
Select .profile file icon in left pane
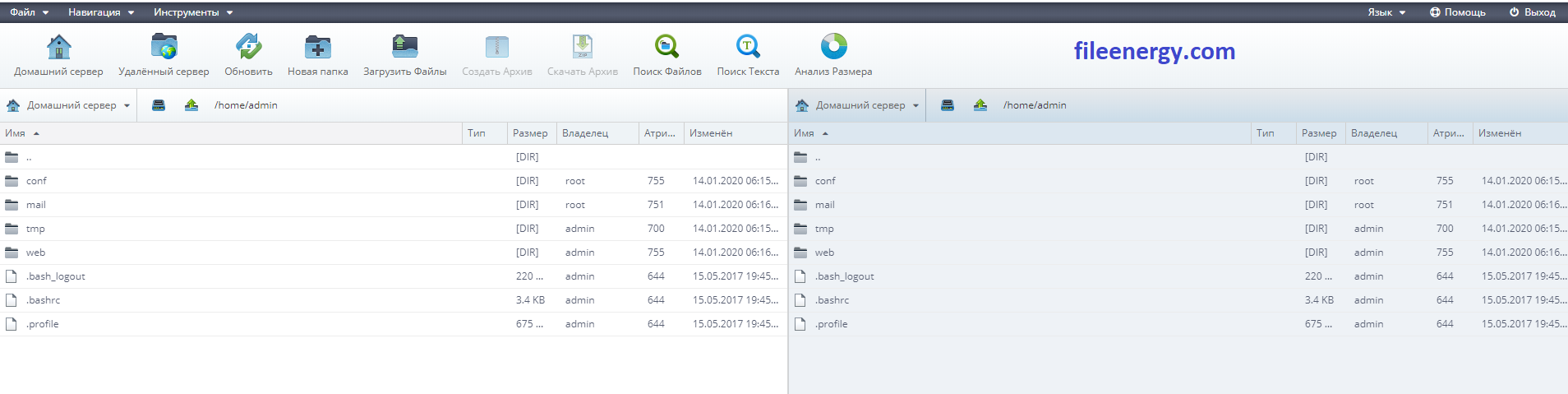(12, 324)
